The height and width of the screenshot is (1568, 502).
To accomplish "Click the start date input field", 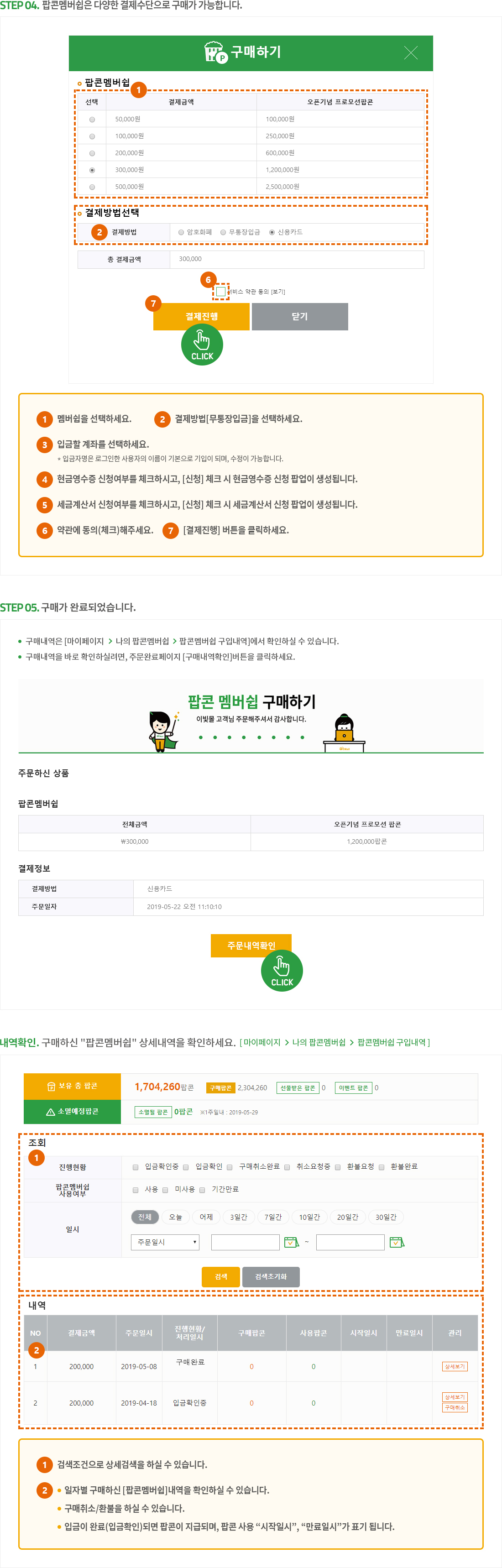I will point(245,1242).
